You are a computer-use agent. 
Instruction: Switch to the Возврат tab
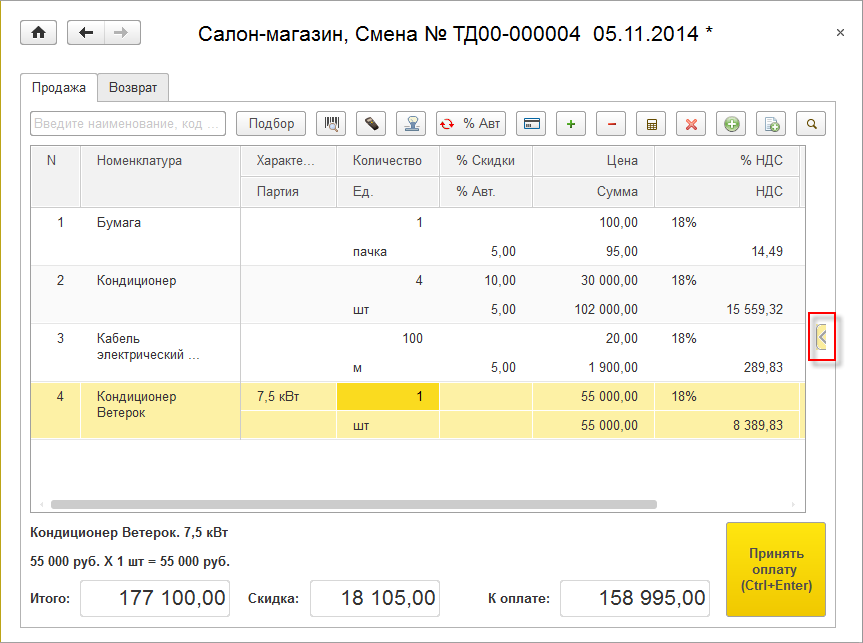(x=133, y=88)
